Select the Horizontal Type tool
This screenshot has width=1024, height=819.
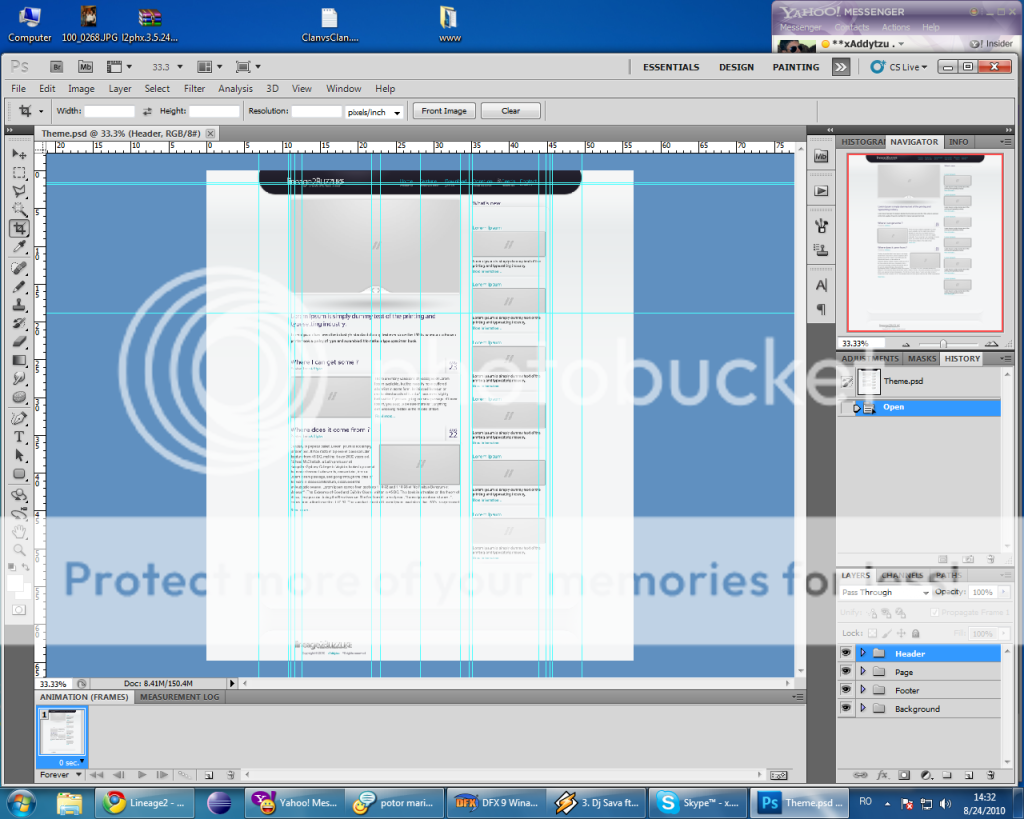click(19, 438)
